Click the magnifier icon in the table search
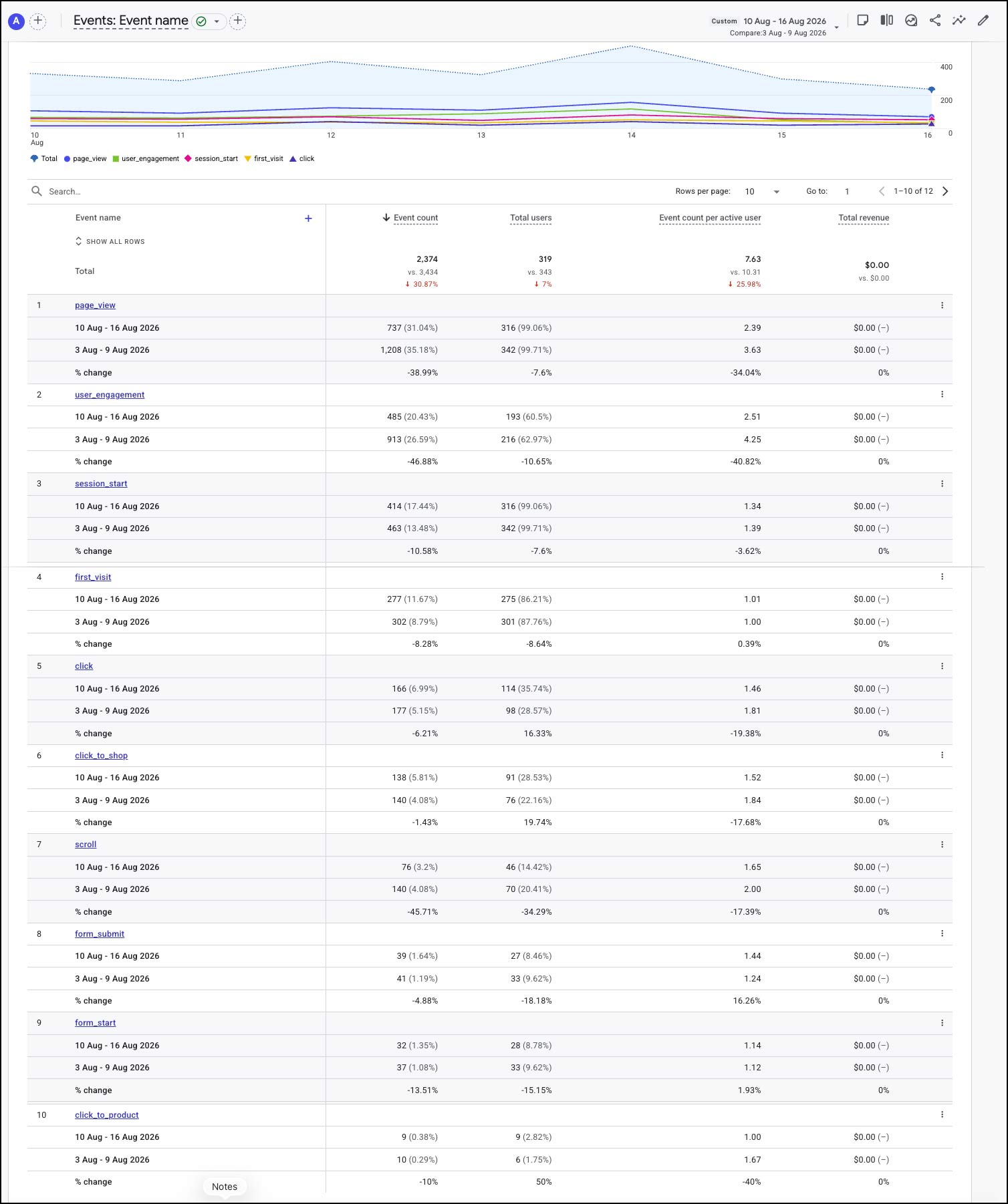The image size is (1008, 1204). (x=37, y=191)
